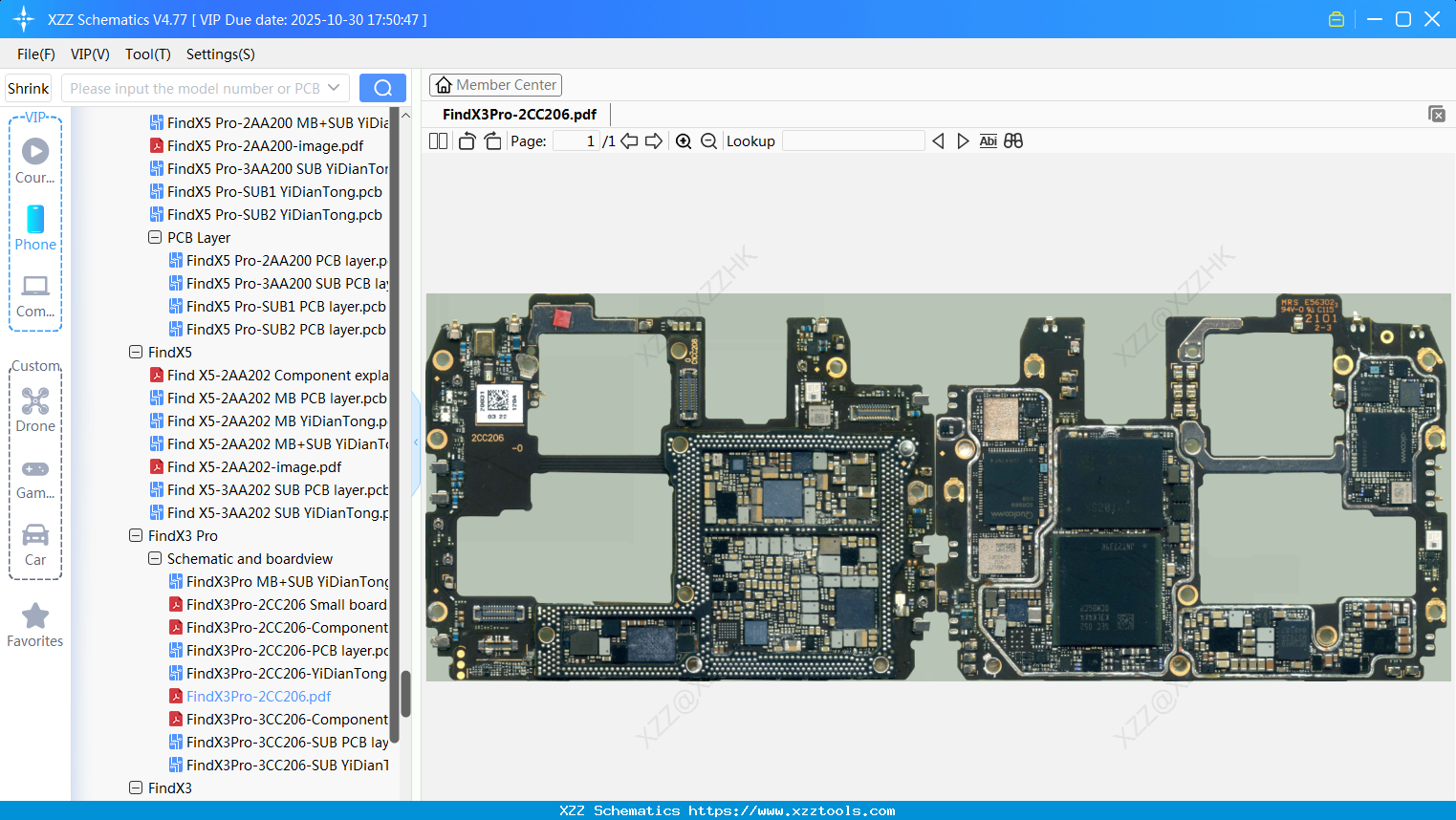Click the zoom in magnifier icon
This screenshot has width=1456, height=820.
(x=684, y=141)
